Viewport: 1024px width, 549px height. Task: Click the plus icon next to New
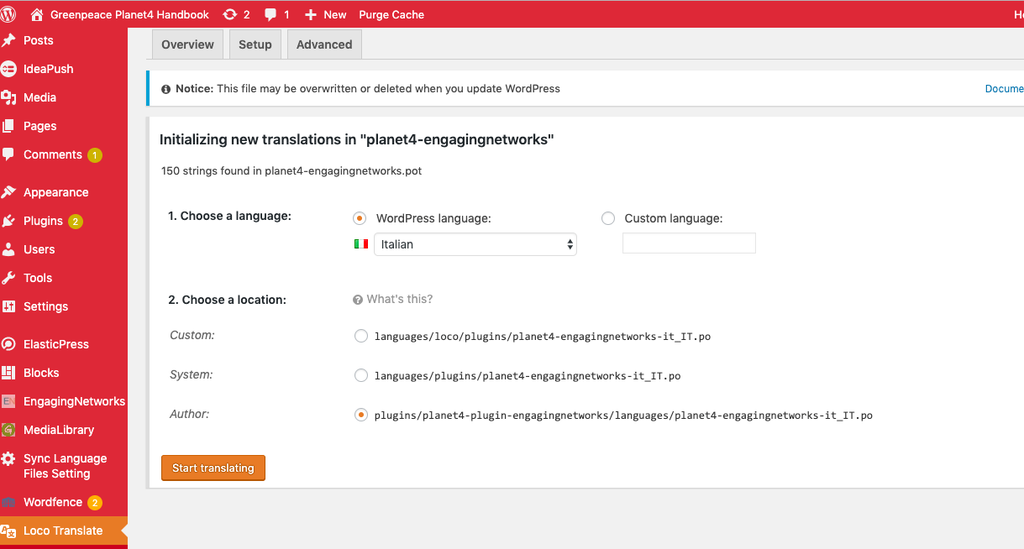311,14
